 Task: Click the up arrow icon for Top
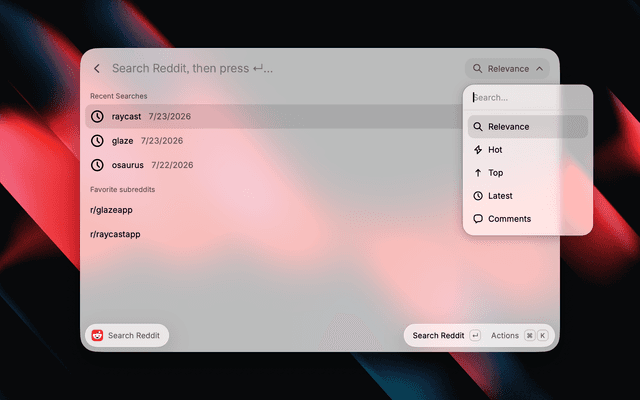click(478, 173)
